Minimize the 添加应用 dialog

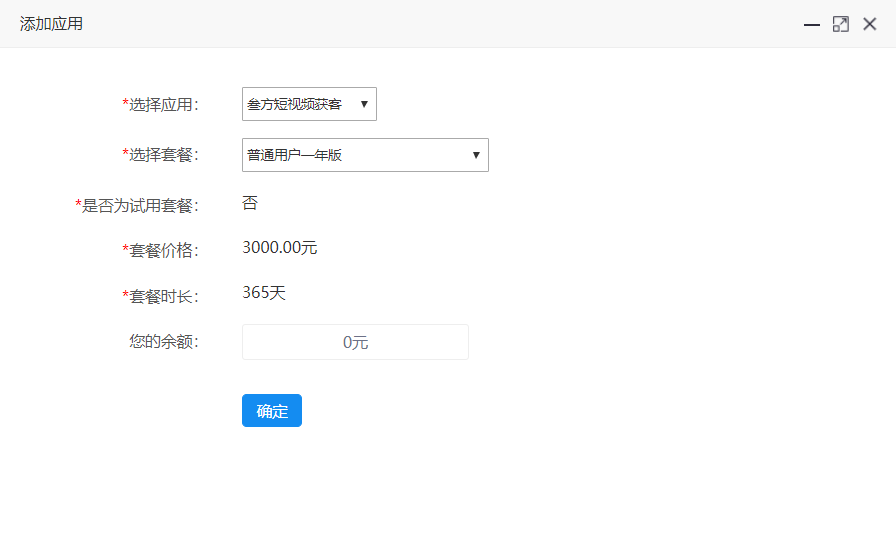pos(811,25)
